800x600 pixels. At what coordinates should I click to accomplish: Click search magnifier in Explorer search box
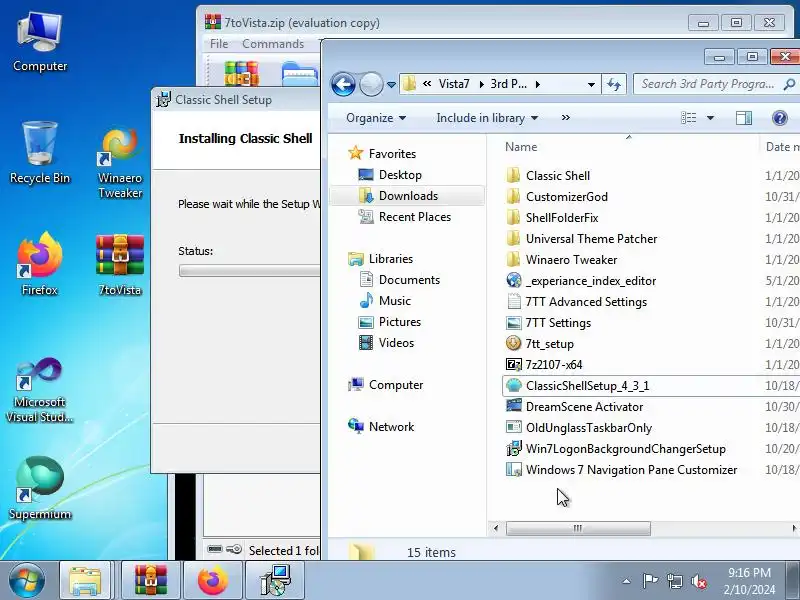[x=789, y=84]
